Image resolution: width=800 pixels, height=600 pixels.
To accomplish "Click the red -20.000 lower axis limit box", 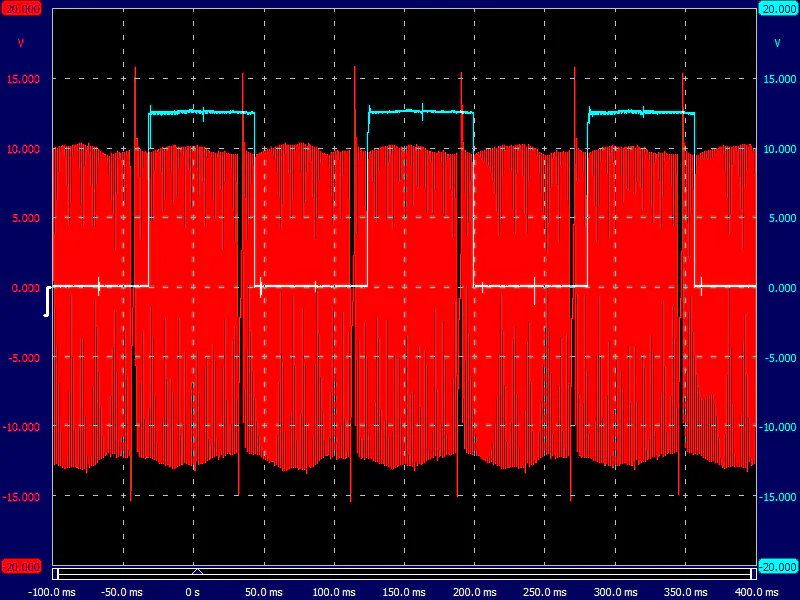I will (23, 566).
